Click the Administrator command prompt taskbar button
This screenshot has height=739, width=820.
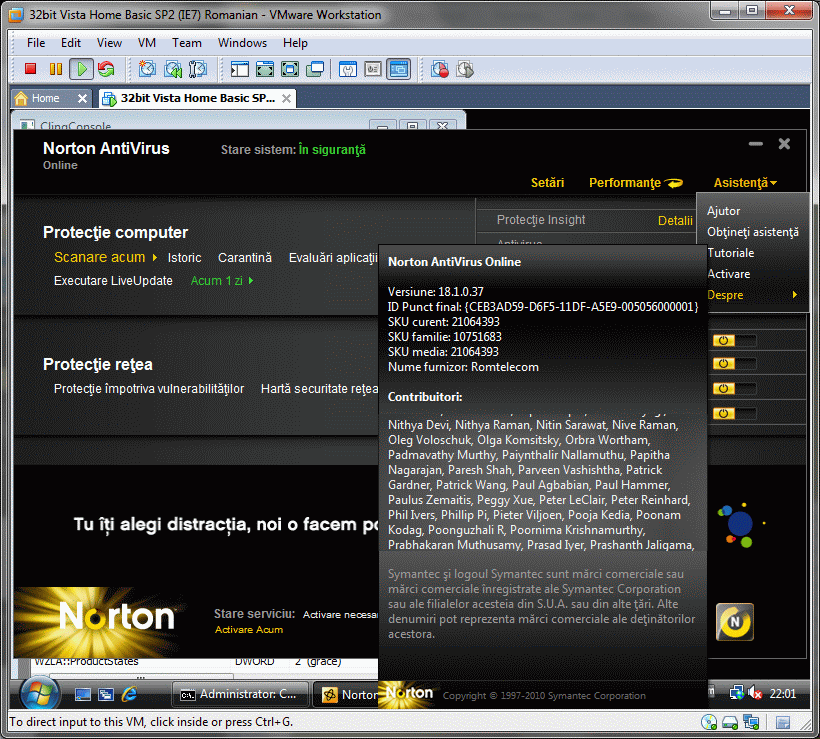(240, 694)
